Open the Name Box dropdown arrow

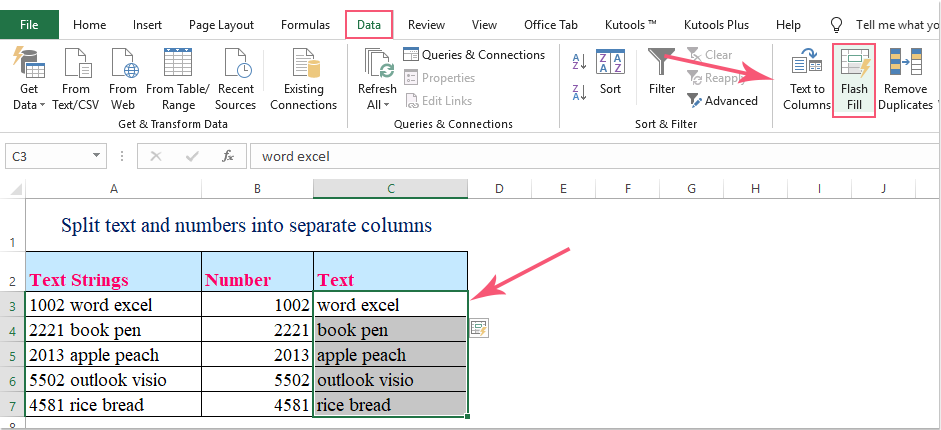coord(96,156)
